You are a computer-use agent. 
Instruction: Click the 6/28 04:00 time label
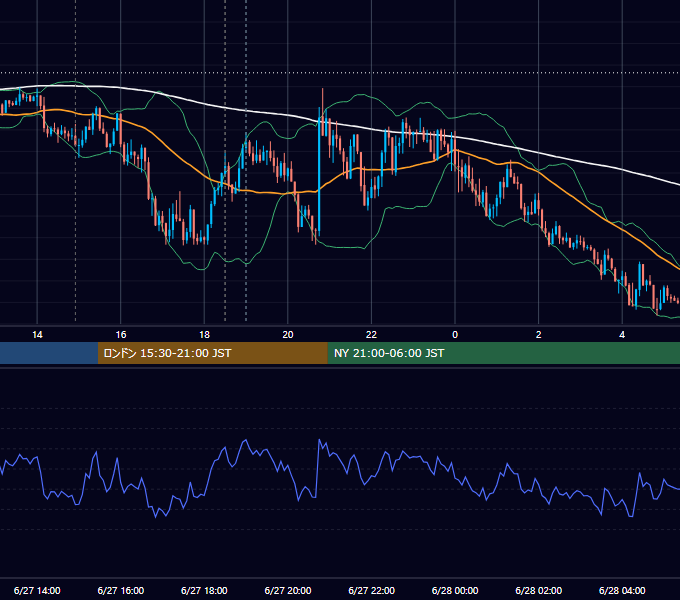click(x=622, y=590)
